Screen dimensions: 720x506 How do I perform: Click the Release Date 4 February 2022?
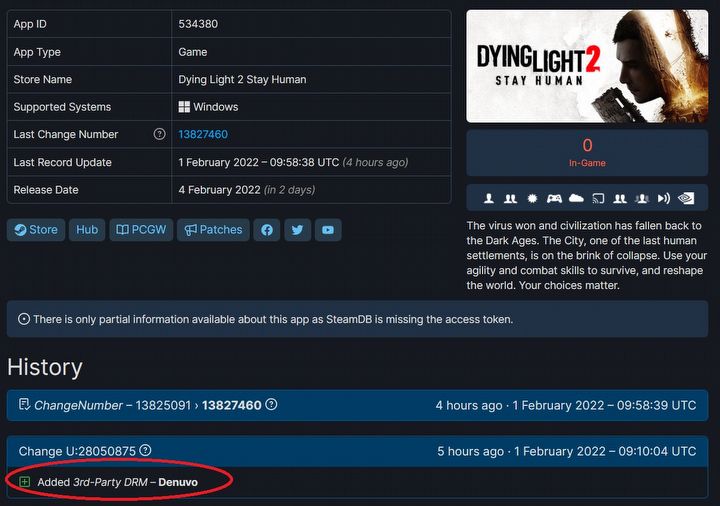point(219,190)
